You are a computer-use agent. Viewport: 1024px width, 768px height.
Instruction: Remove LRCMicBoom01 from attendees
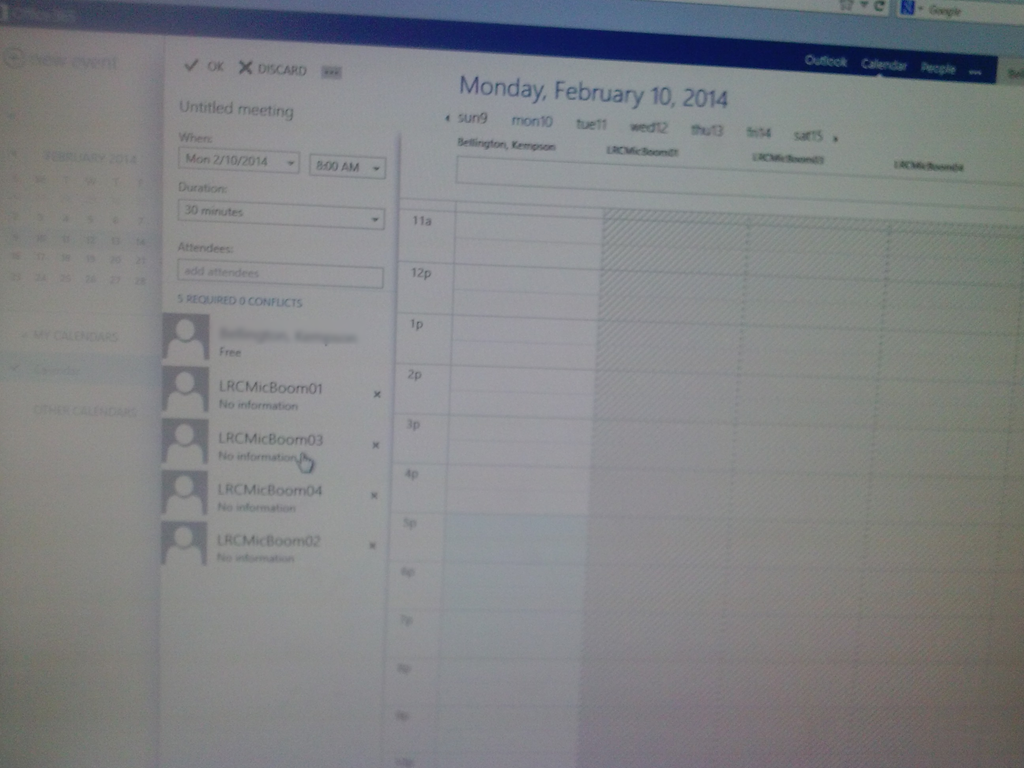click(377, 394)
